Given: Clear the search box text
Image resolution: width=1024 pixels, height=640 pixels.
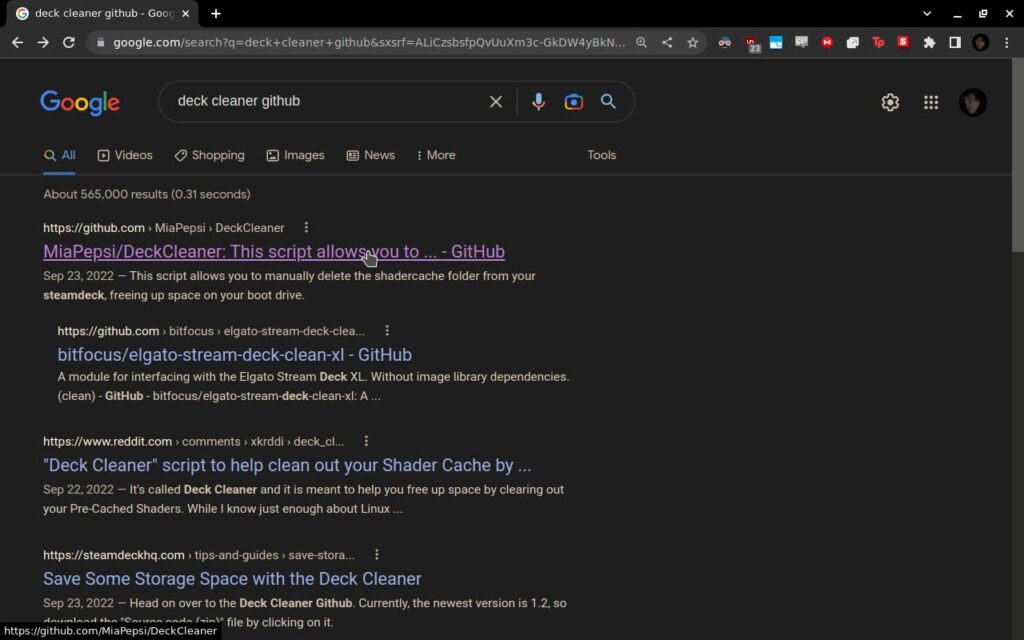Looking at the screenshot, I should pyautogui.click(x=496, y=101).
